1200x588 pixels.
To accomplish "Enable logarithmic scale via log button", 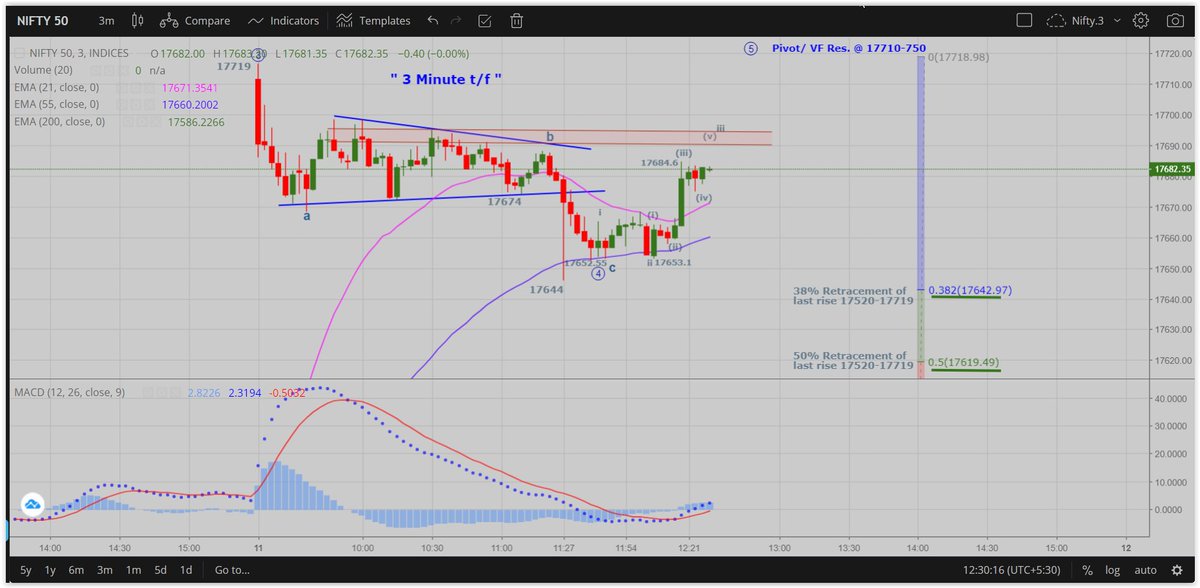I will pos(1113,570).
